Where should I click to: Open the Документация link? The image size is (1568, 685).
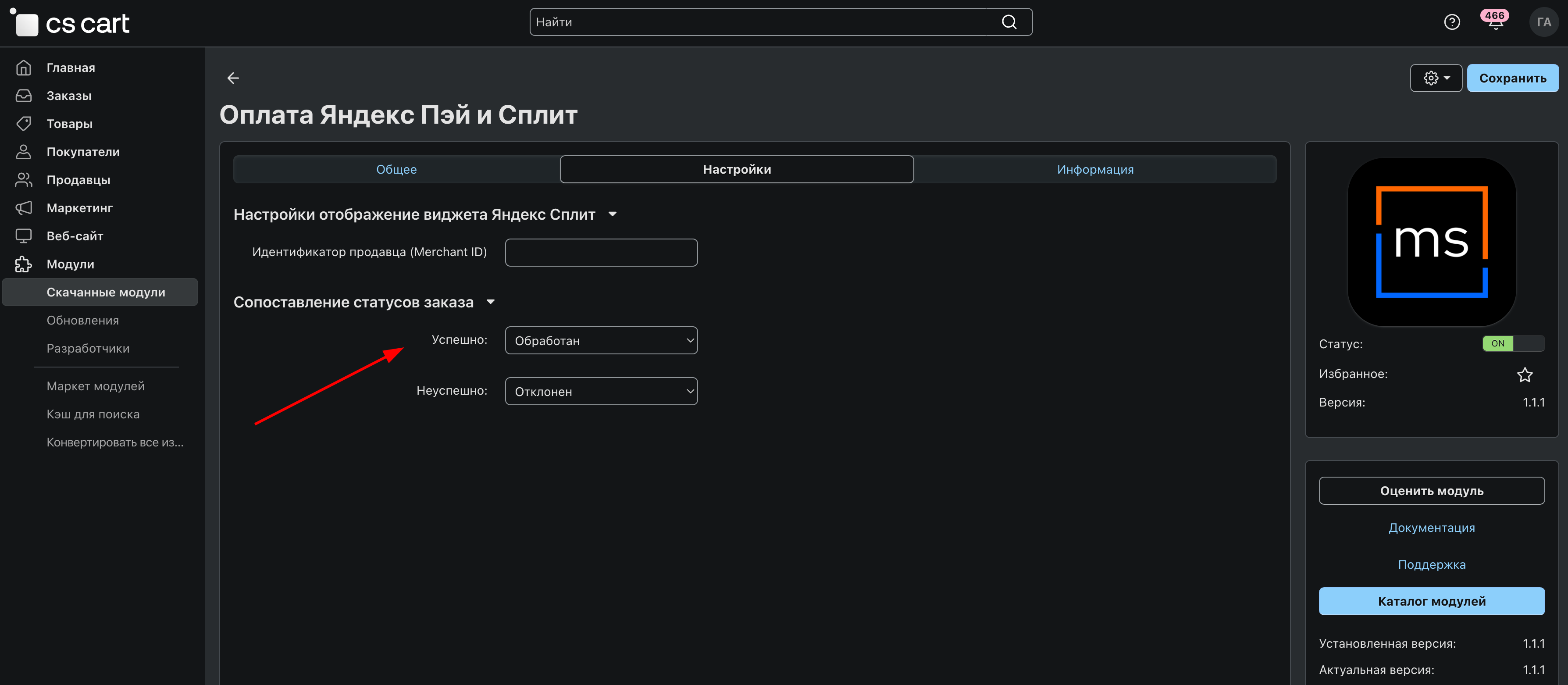click(x=1431, y=528)
